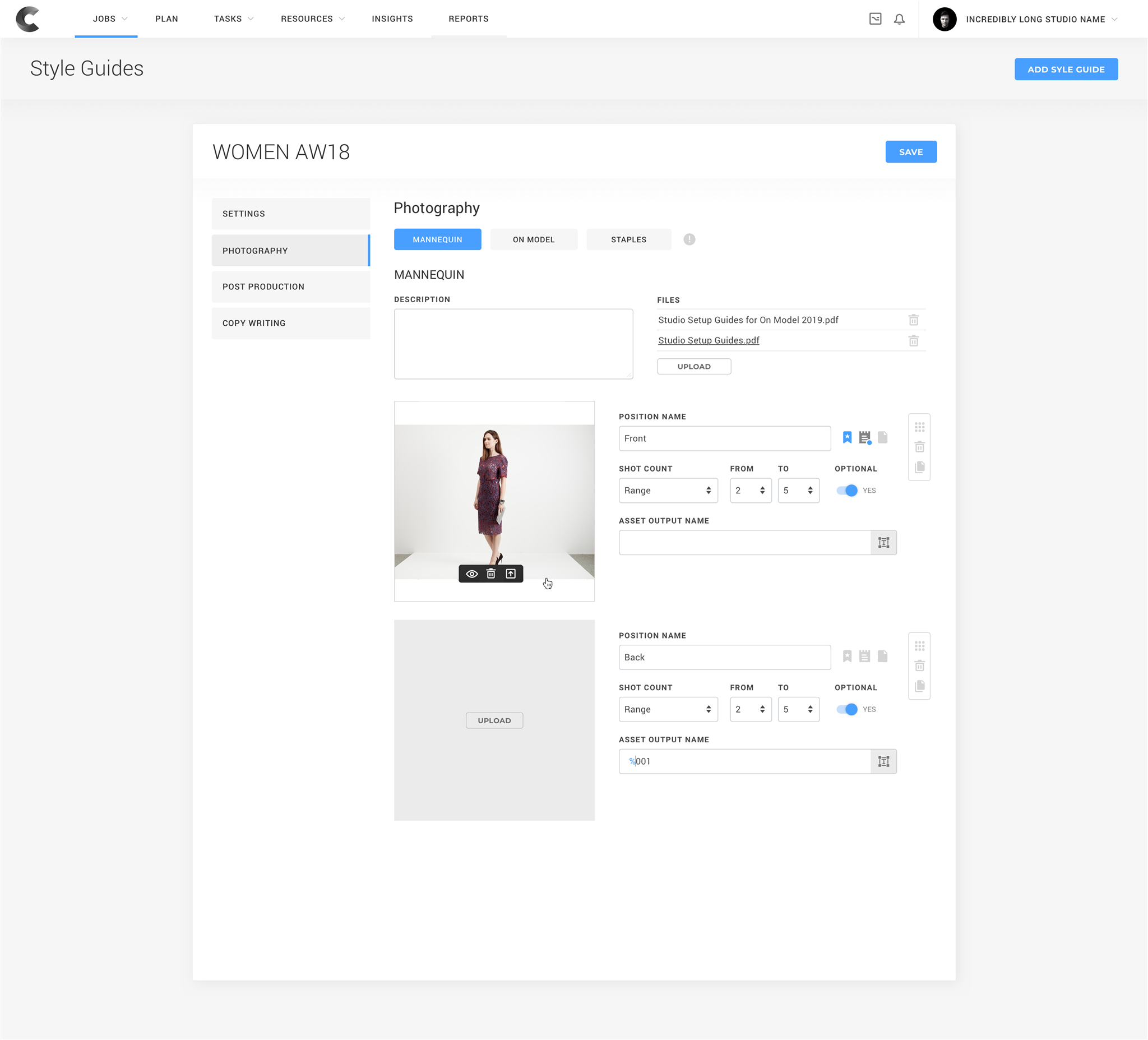Click blue bookmark star icon for Front position

pos(848,437)
